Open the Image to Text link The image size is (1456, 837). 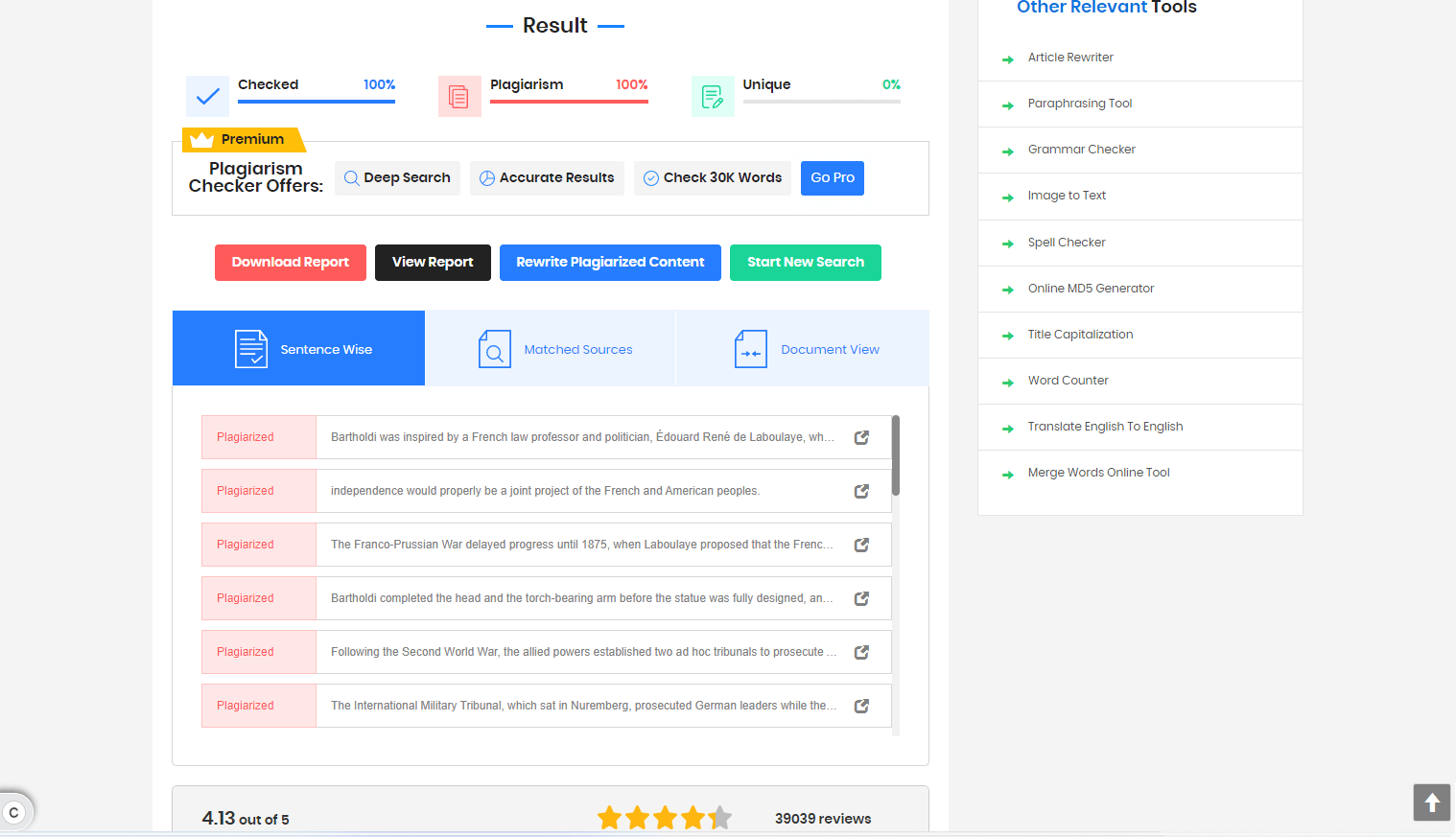tap(1067, 196)
